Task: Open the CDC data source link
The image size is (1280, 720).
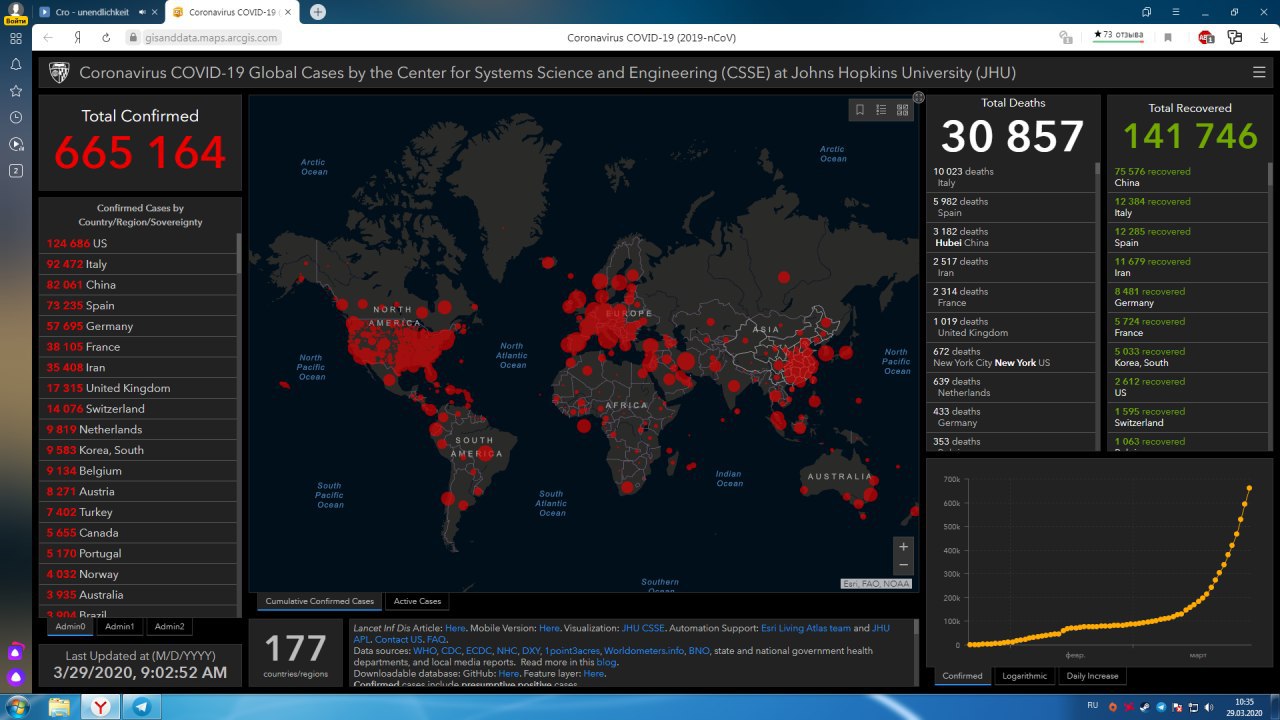Action: [x=450, y=650]
